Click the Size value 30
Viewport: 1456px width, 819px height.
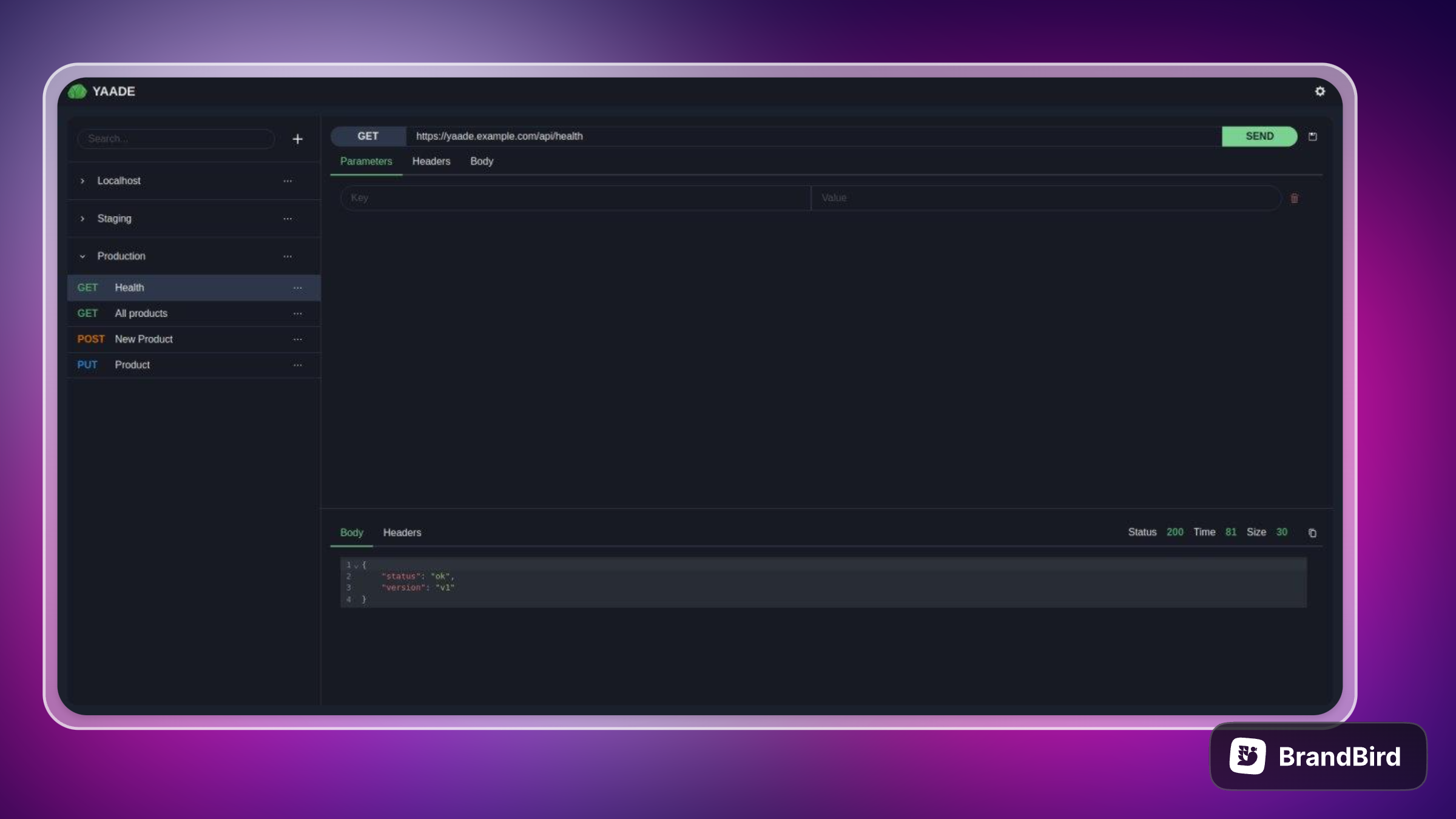pyautogui.click(x=1281, y=532)
